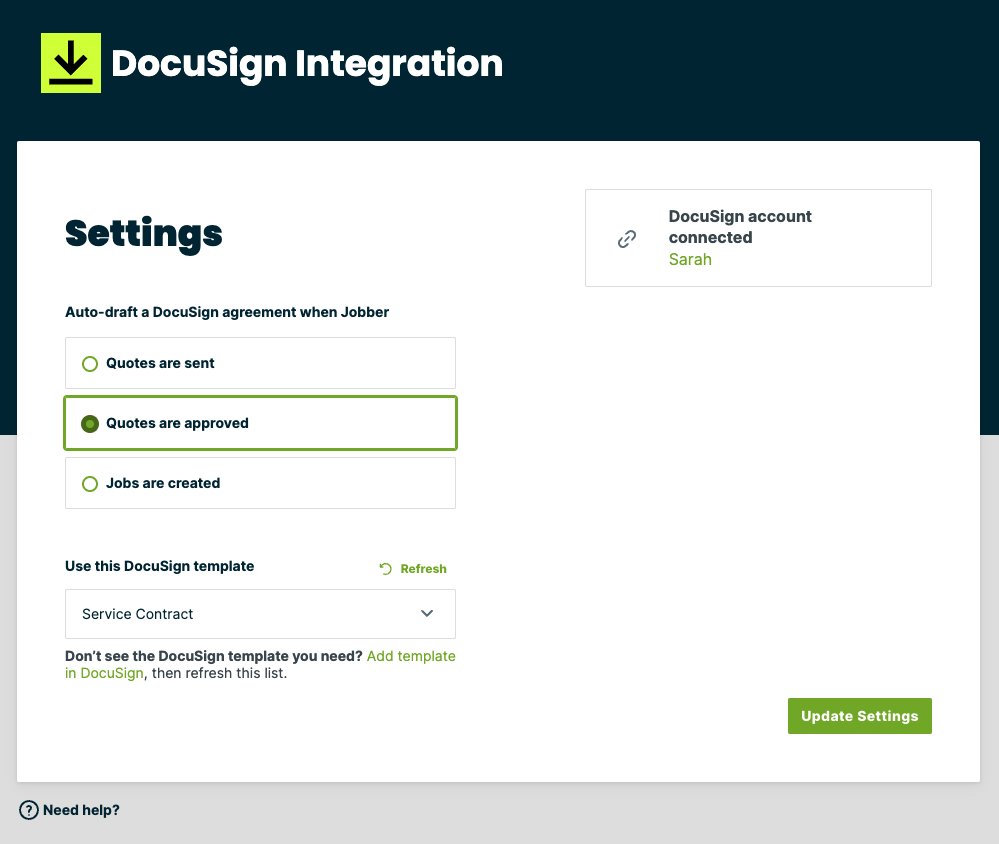Expand the template list chevron arrow
Image resolution: width=999 pixels, height=844 pixels.
[x=427, y=613]
